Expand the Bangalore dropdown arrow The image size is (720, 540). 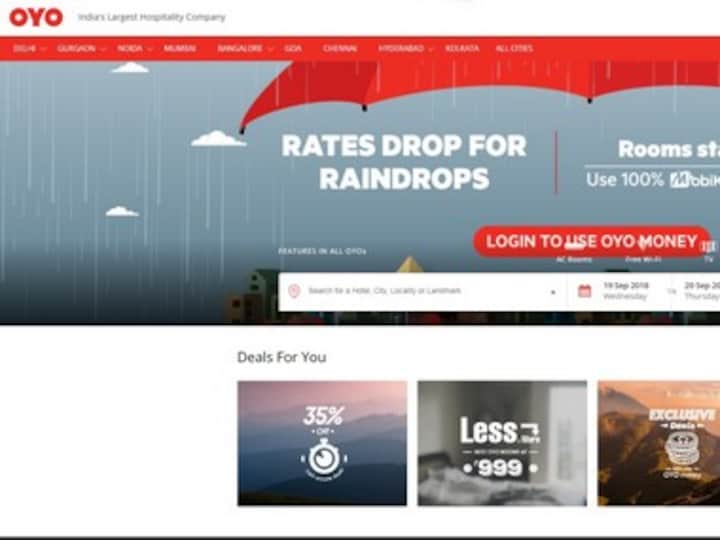point(270,49)
